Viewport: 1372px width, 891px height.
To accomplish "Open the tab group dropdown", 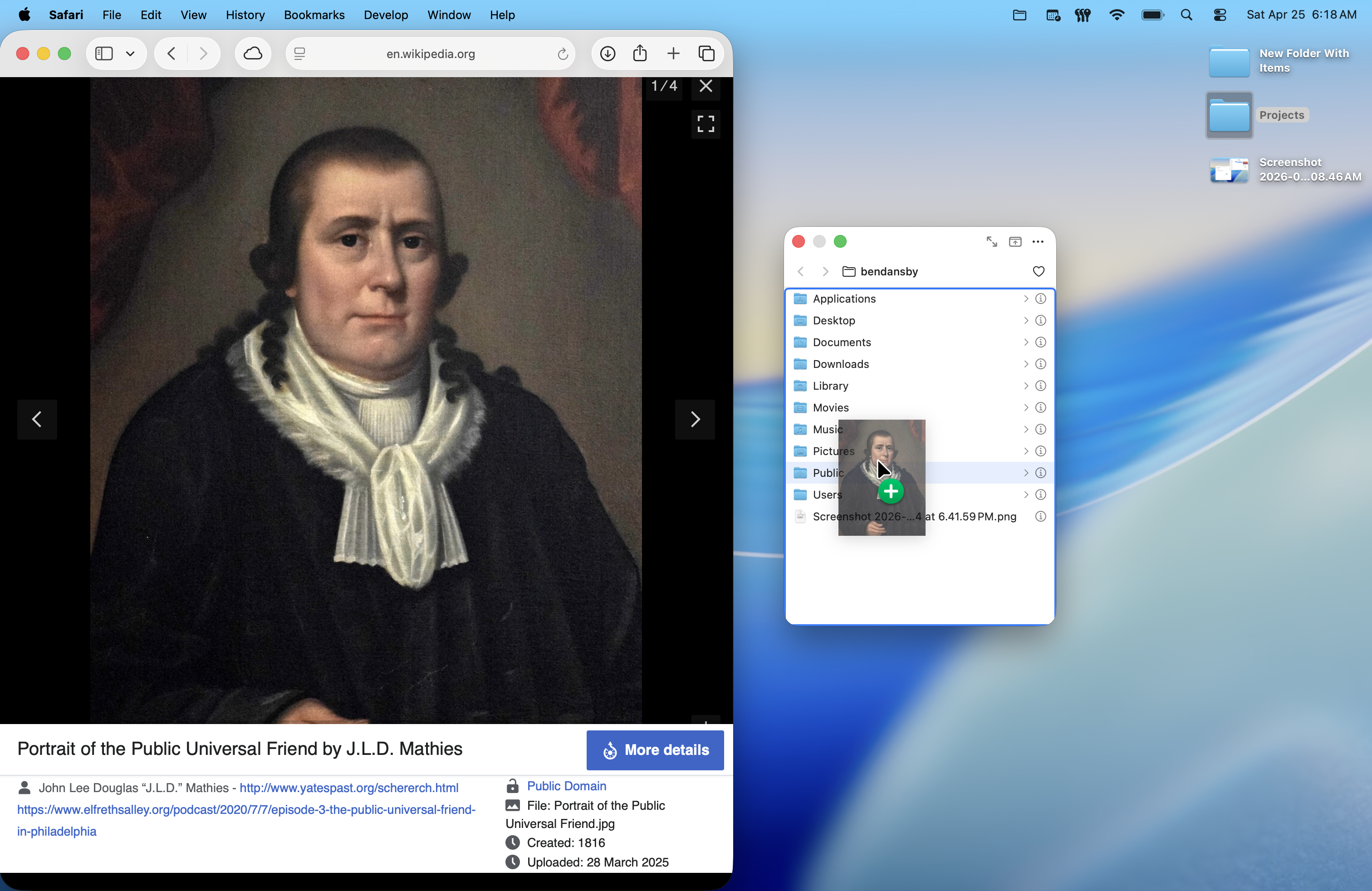I will coord(130,53).
